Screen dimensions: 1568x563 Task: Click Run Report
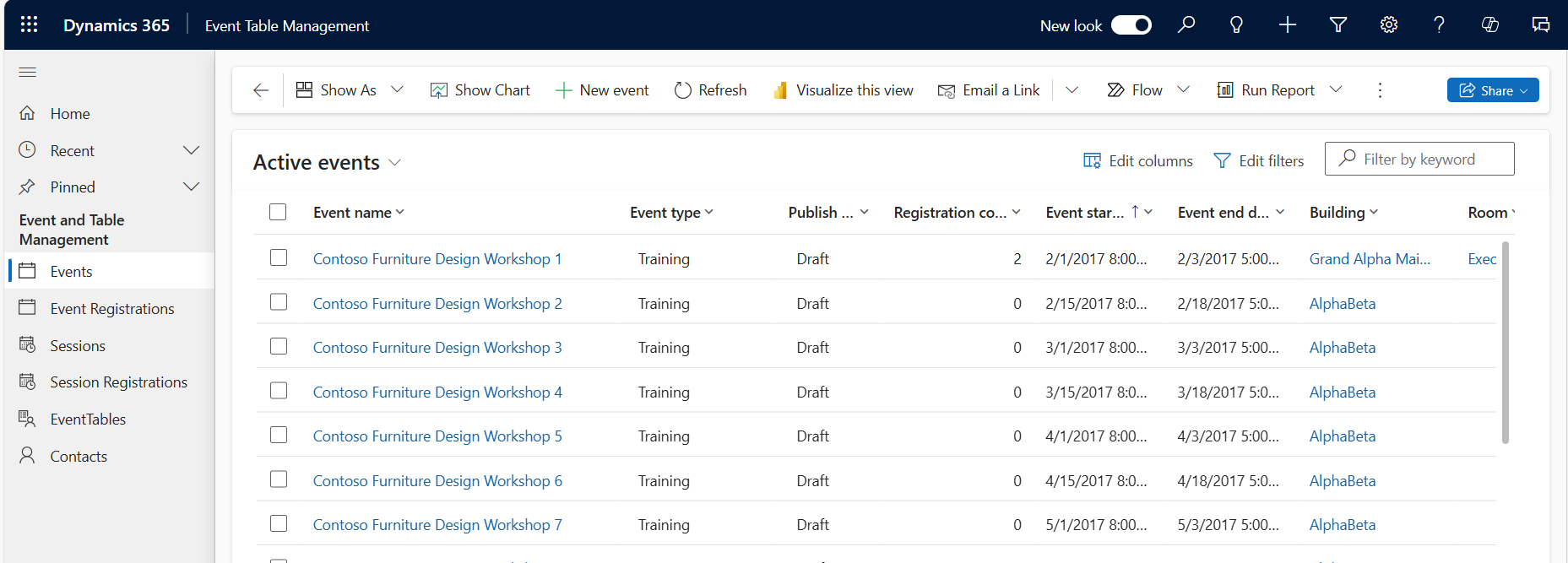click(x=1266, y=89)
